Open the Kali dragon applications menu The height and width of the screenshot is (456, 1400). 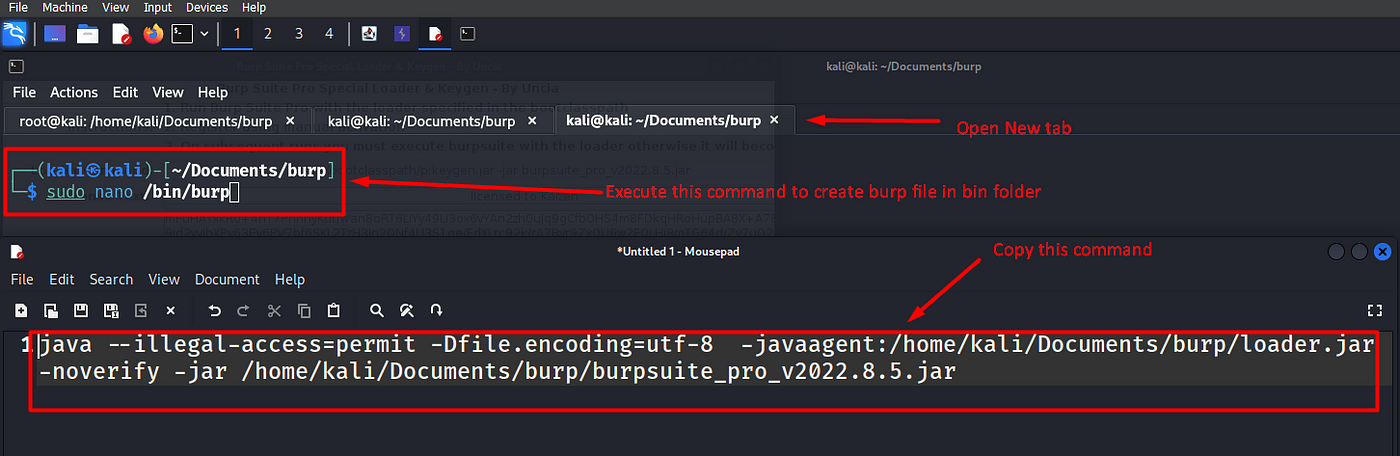click(x=14, y=34)
